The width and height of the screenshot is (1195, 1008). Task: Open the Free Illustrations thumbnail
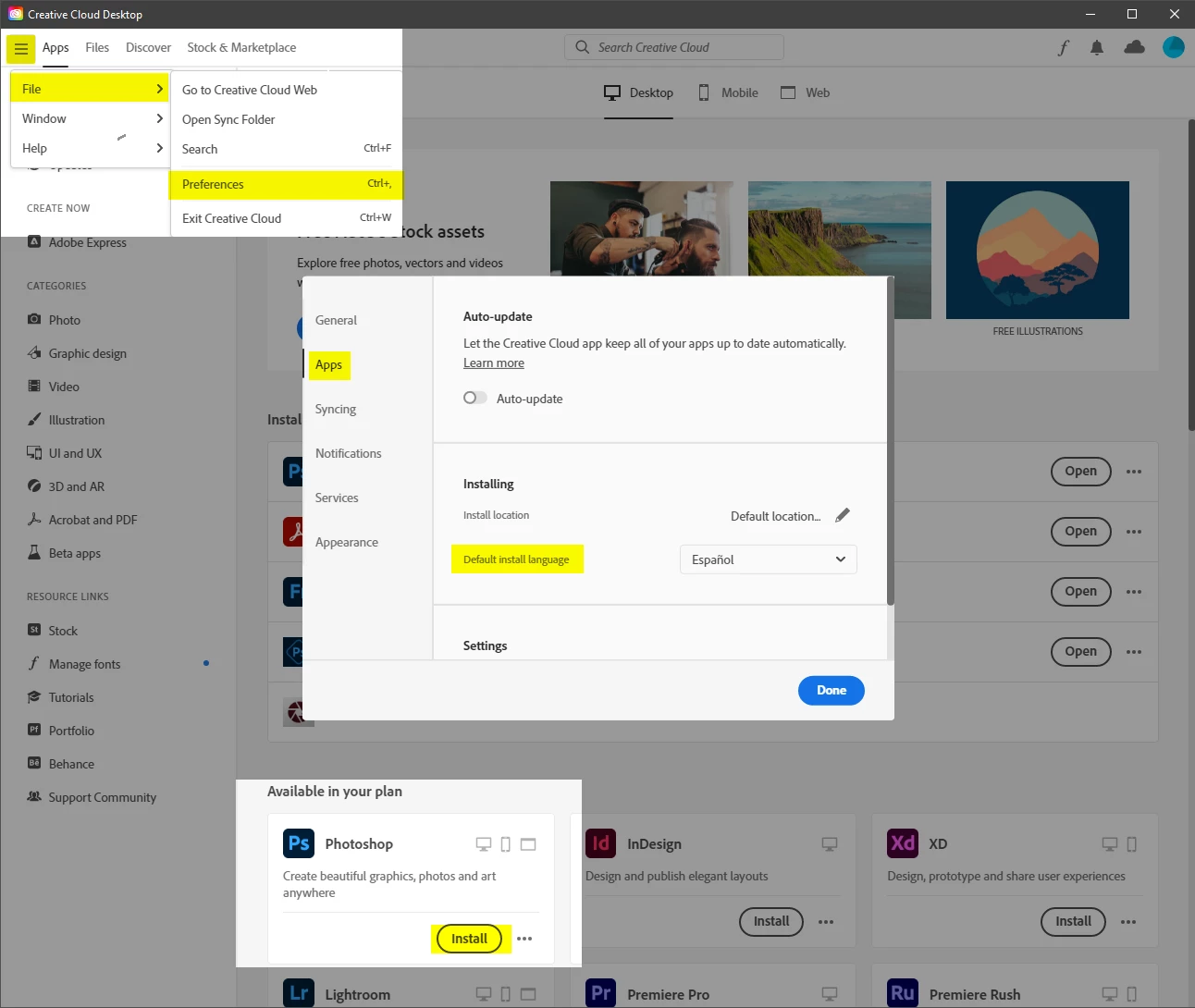[x=1038, y=251]
